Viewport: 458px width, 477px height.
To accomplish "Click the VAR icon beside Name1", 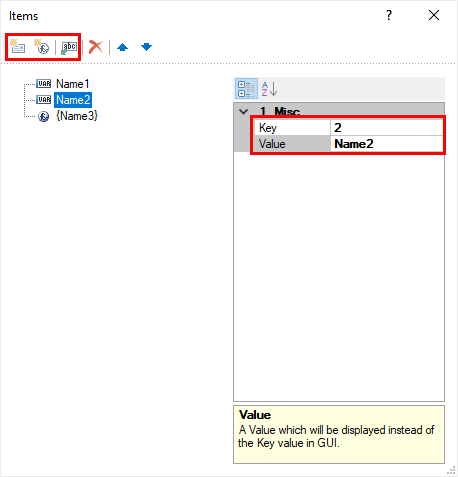I will [44, 84].
